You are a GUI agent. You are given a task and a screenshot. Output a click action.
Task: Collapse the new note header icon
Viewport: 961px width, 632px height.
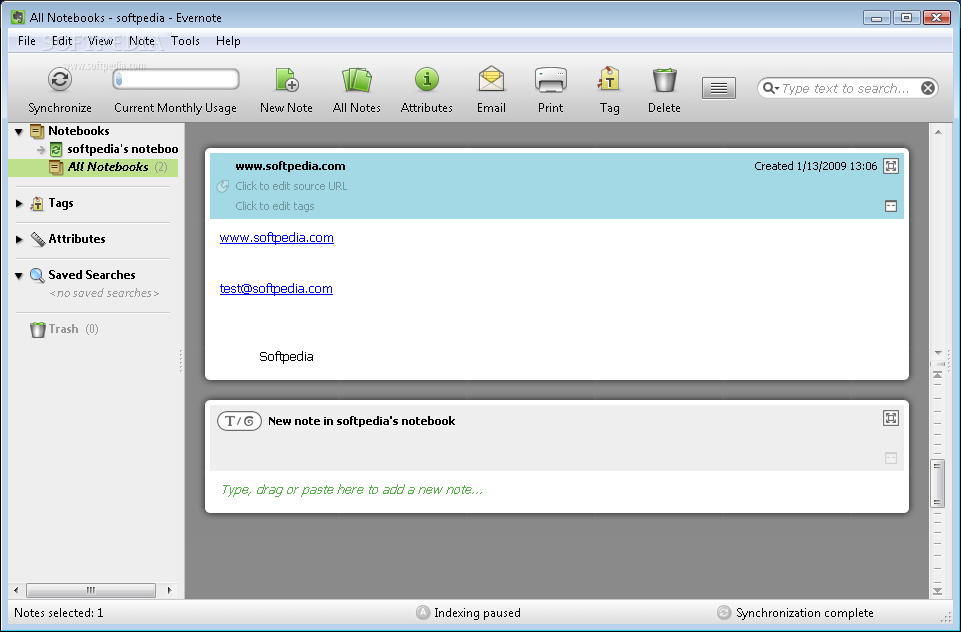pyautogui.click(x=891, y=459)
